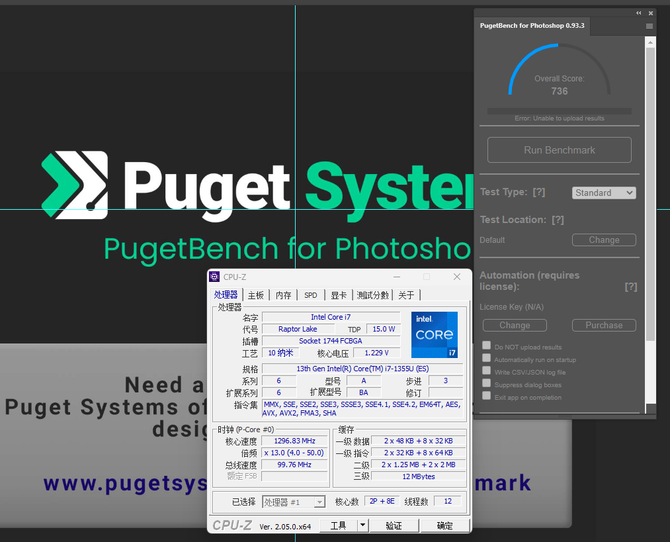
Task: Click the Purchase license button
Action: (x=604, y=325)
